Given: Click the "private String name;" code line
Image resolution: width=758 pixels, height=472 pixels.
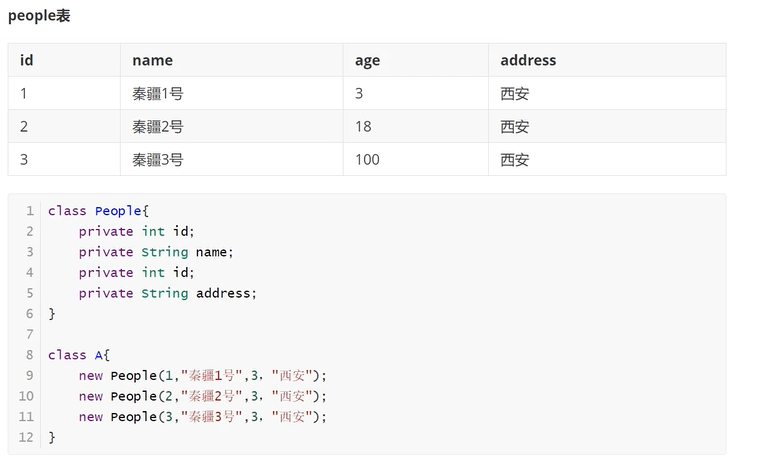Looking at the screenshot, I should [x=155, y=252].
